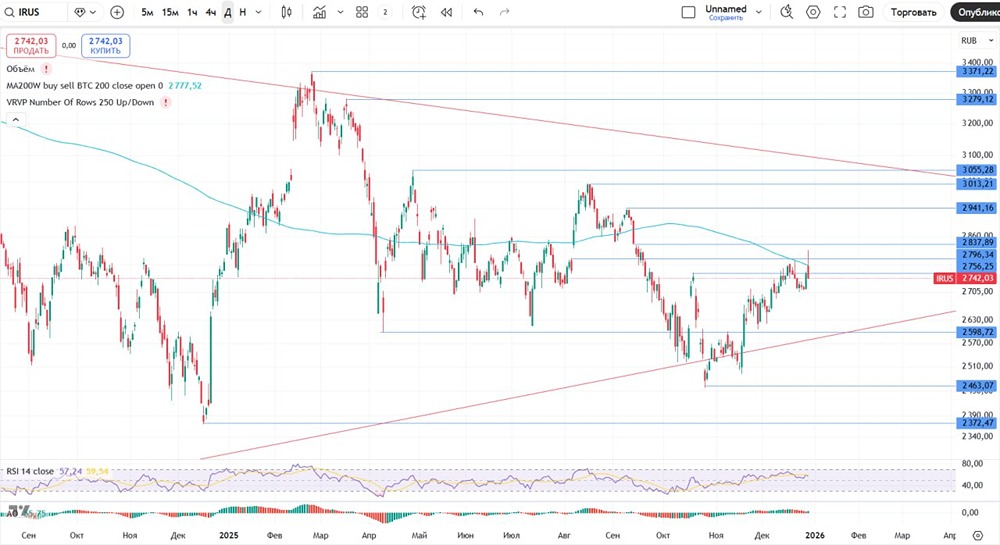Click the 2837,89 price axis label

click(976, 242)
